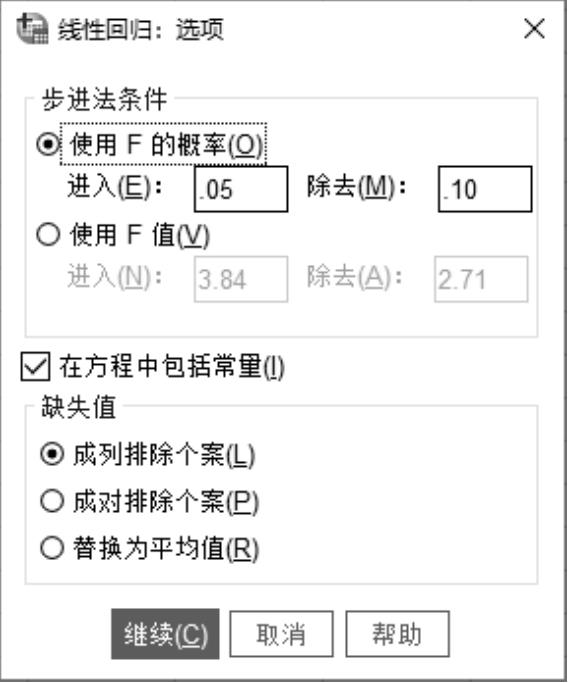
Task: Click the 除去(M) probability field showing .10
Action: pos(485,189)
